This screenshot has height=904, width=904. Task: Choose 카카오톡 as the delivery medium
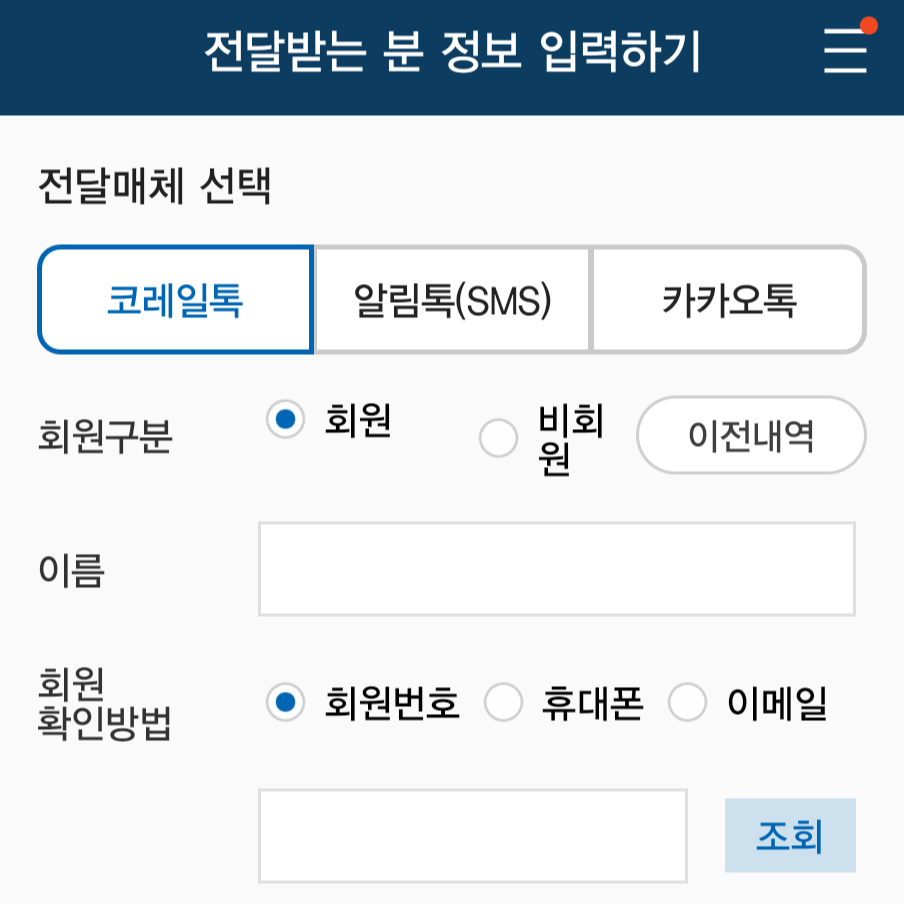point(728,297)
